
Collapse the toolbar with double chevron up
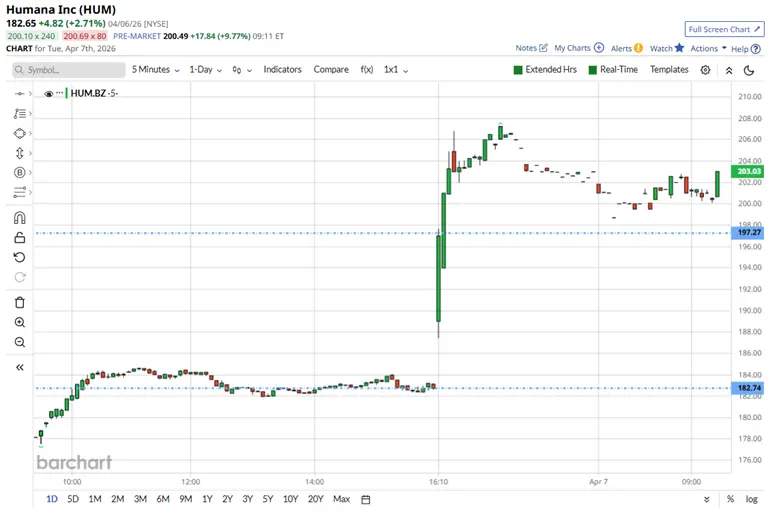(729, 71)
